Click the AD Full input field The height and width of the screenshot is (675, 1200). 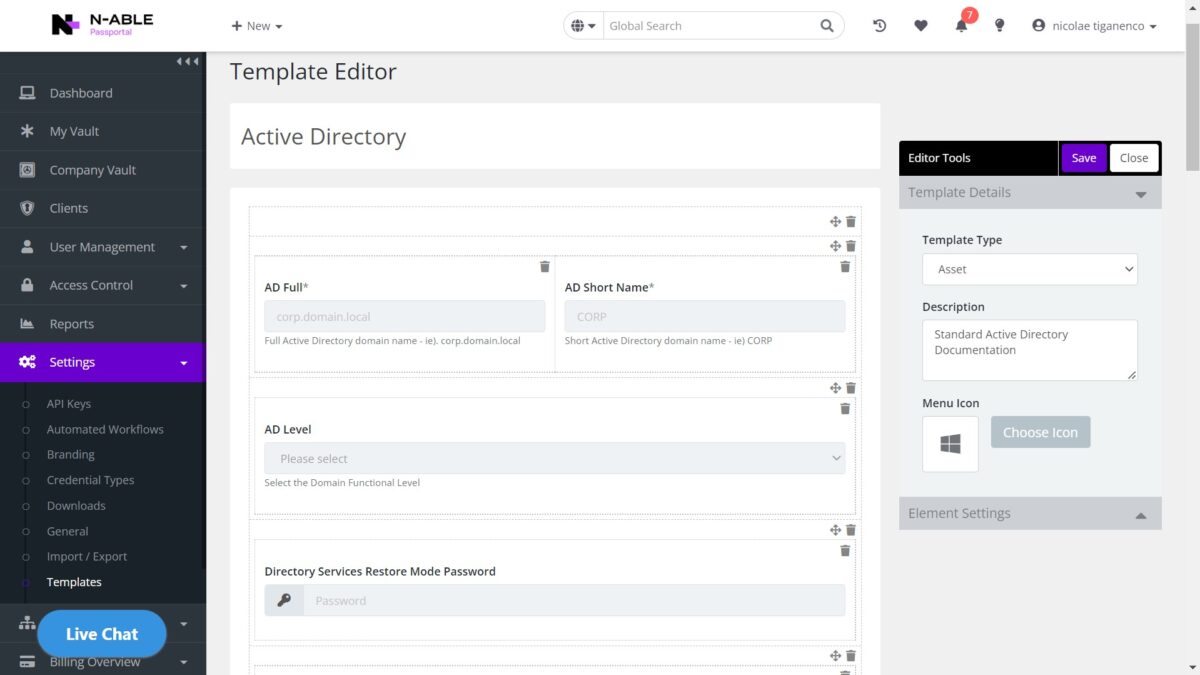point(405,316)
